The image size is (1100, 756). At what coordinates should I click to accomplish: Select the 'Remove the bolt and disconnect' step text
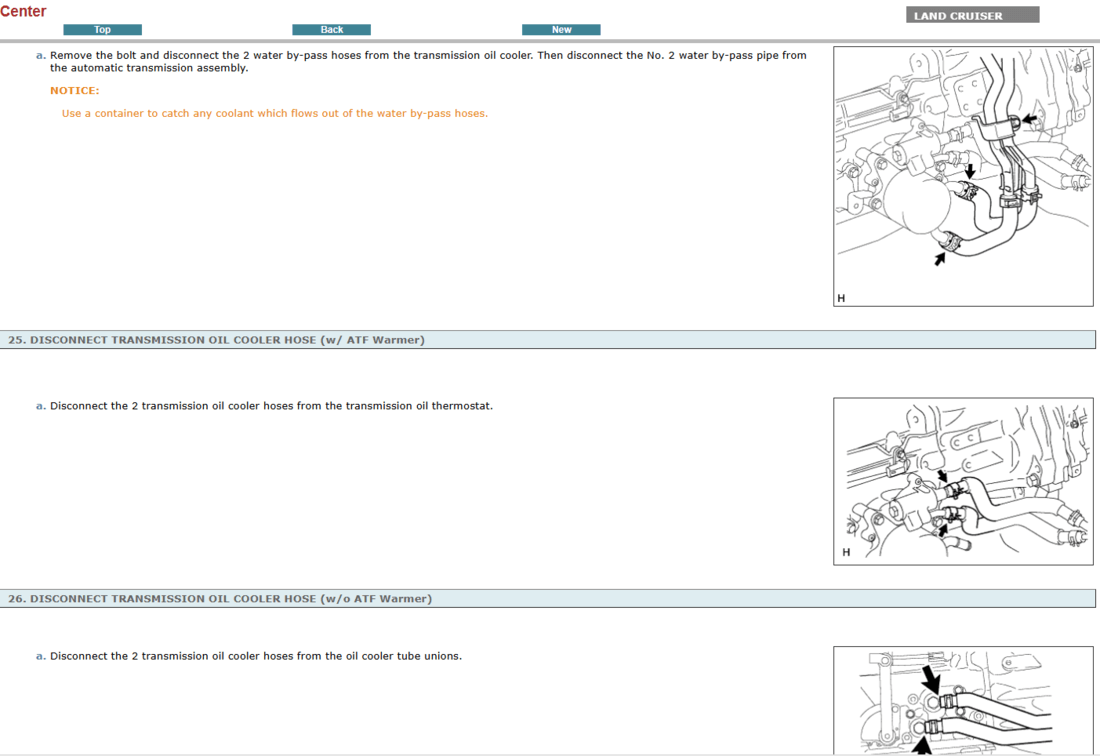pyautogui.click(x=428, y=61)
